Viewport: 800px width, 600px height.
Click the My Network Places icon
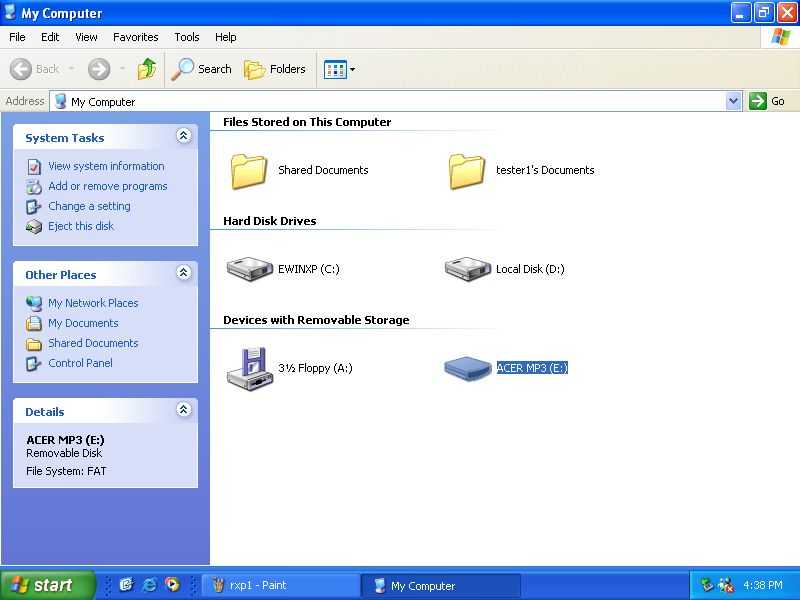(x=34, y=304)
